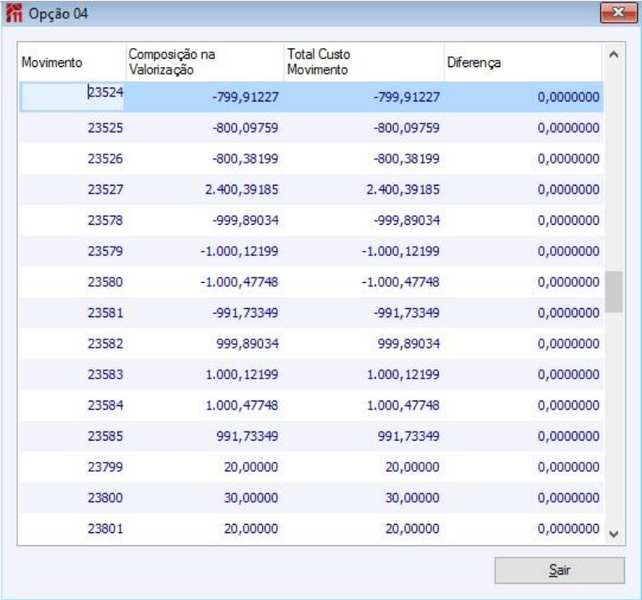Screen dimensions: 642x600
Task: Click the Diferença column header
Action: tap(523, 62)
